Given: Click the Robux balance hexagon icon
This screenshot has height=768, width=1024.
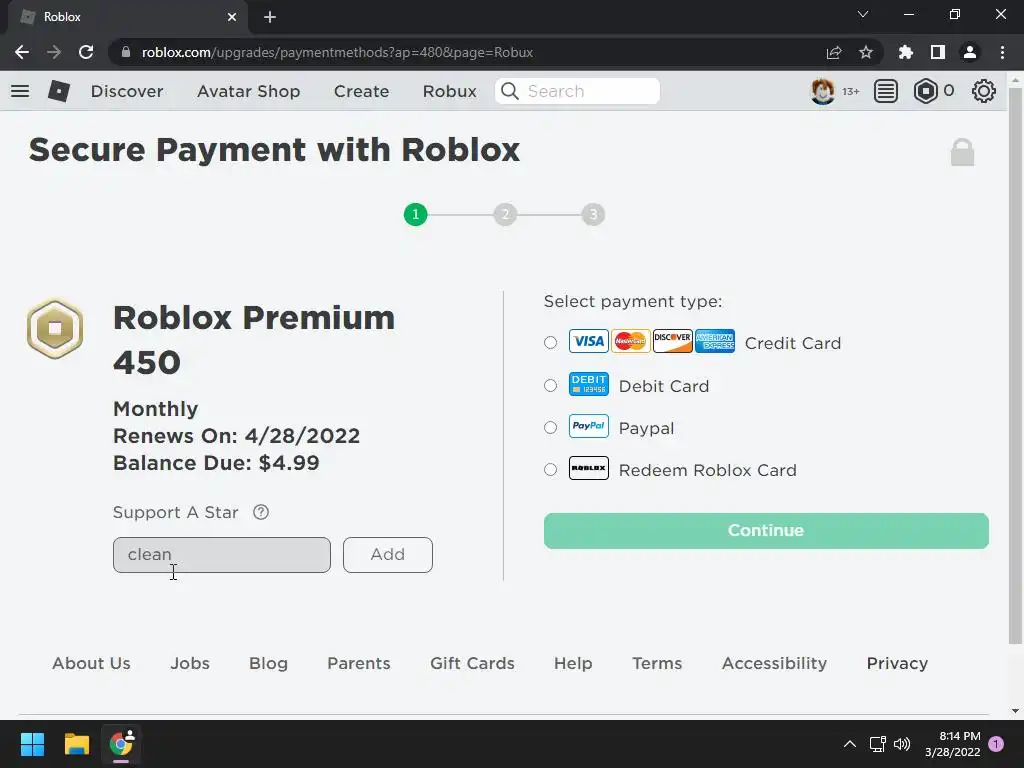Looking at the screenshot, I should pyautogui.click(x=925, y=91).
